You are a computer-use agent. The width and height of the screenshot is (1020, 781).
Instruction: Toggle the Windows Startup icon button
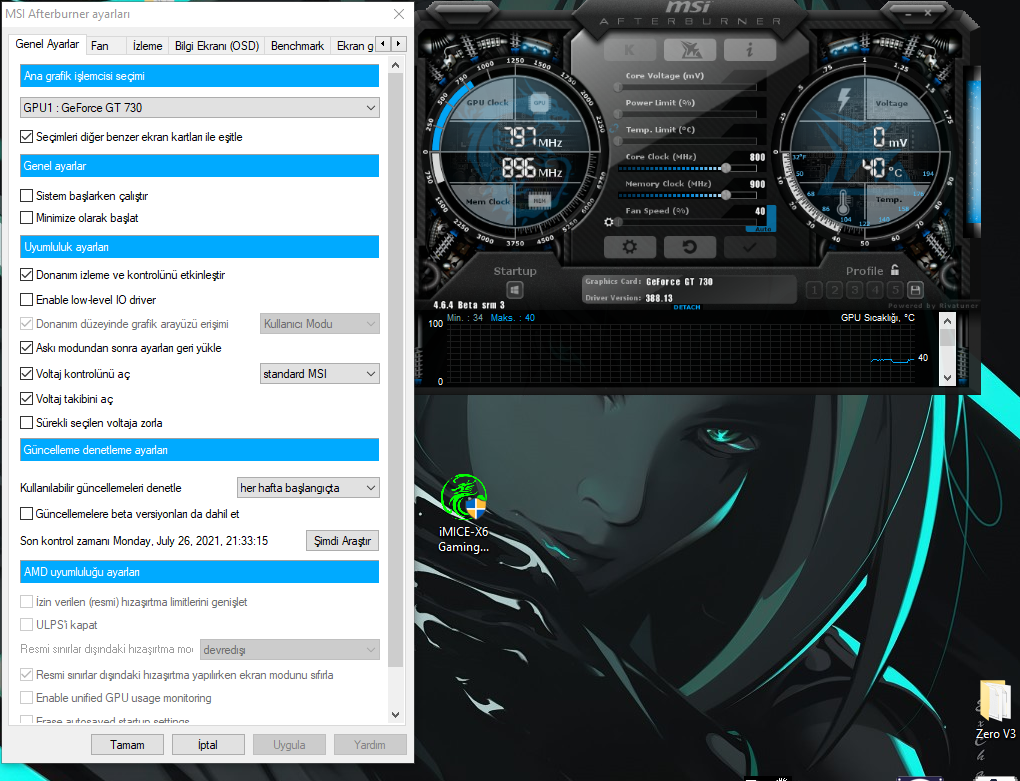click(515, 290)
